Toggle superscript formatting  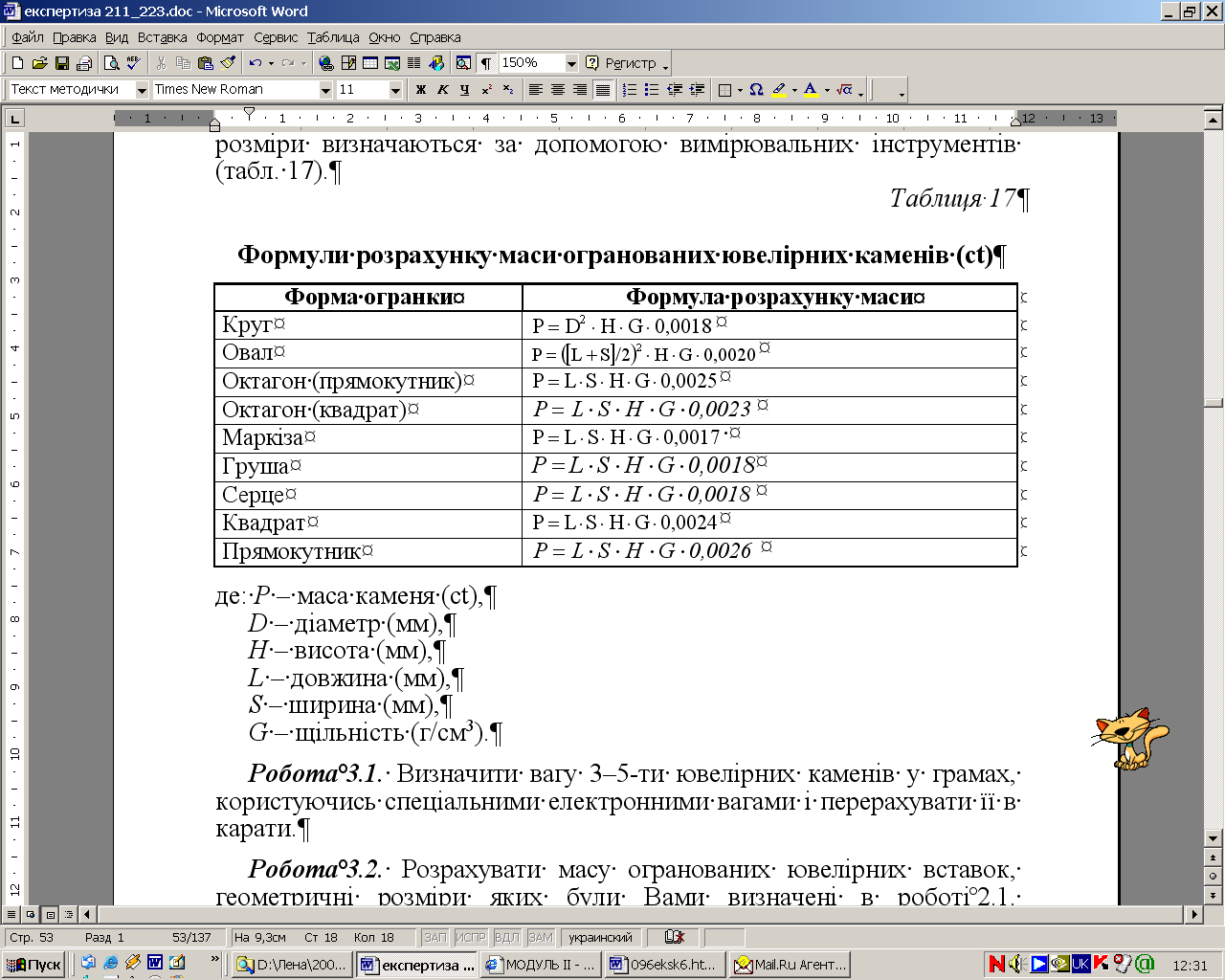tap(486, 89)
